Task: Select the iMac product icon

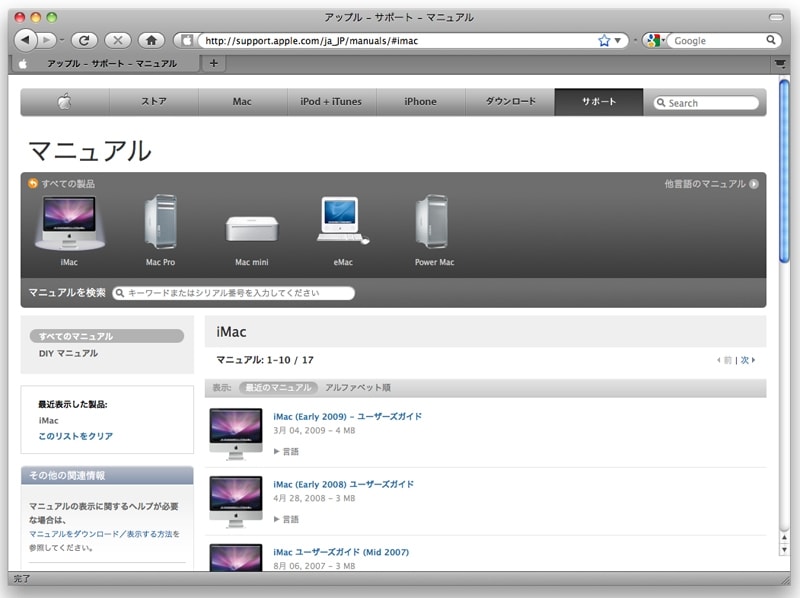Action: pyautogui.click(x=69, y=230)
